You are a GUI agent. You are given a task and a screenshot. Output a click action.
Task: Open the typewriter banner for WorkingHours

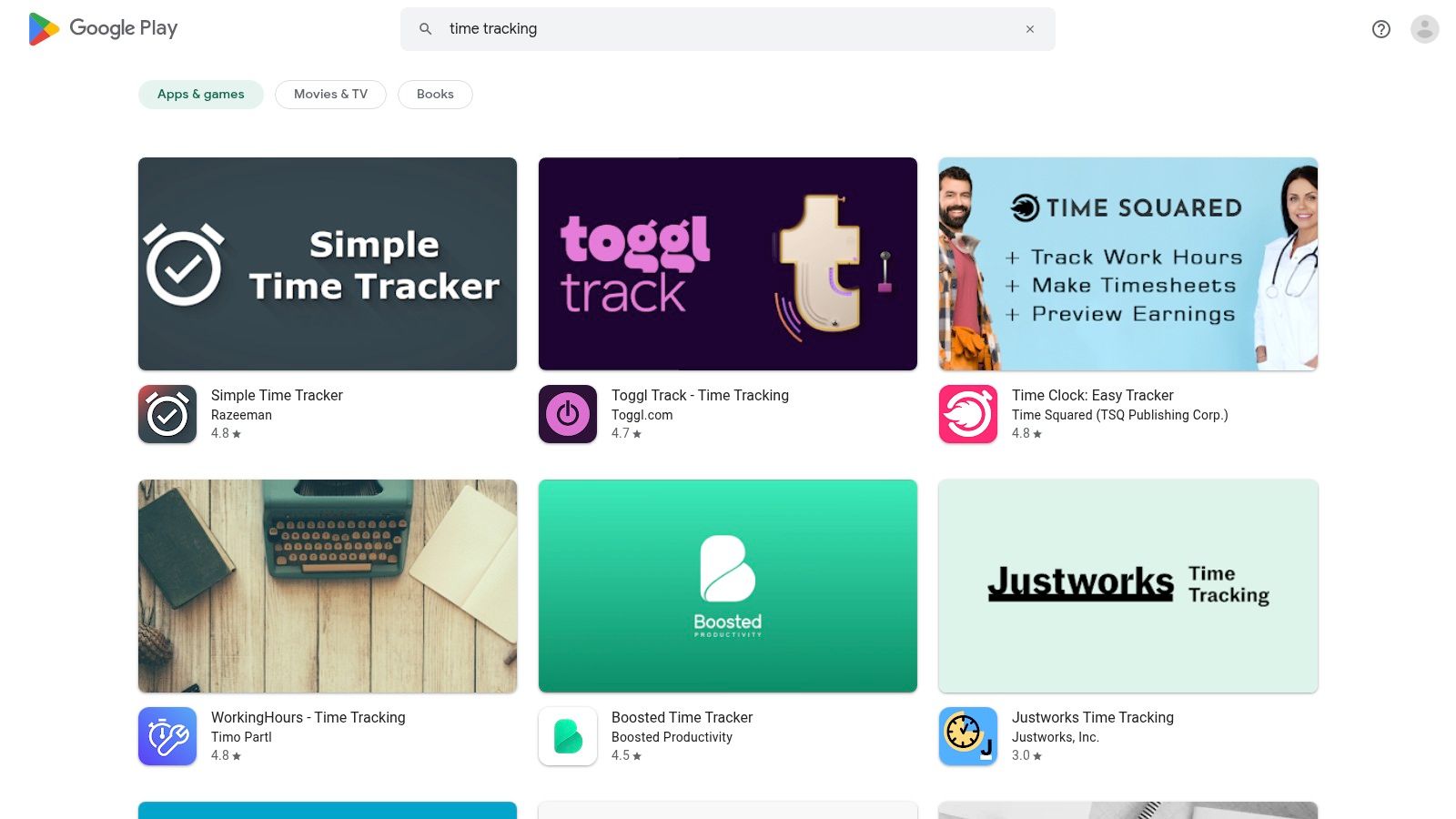tap(328, 586)
